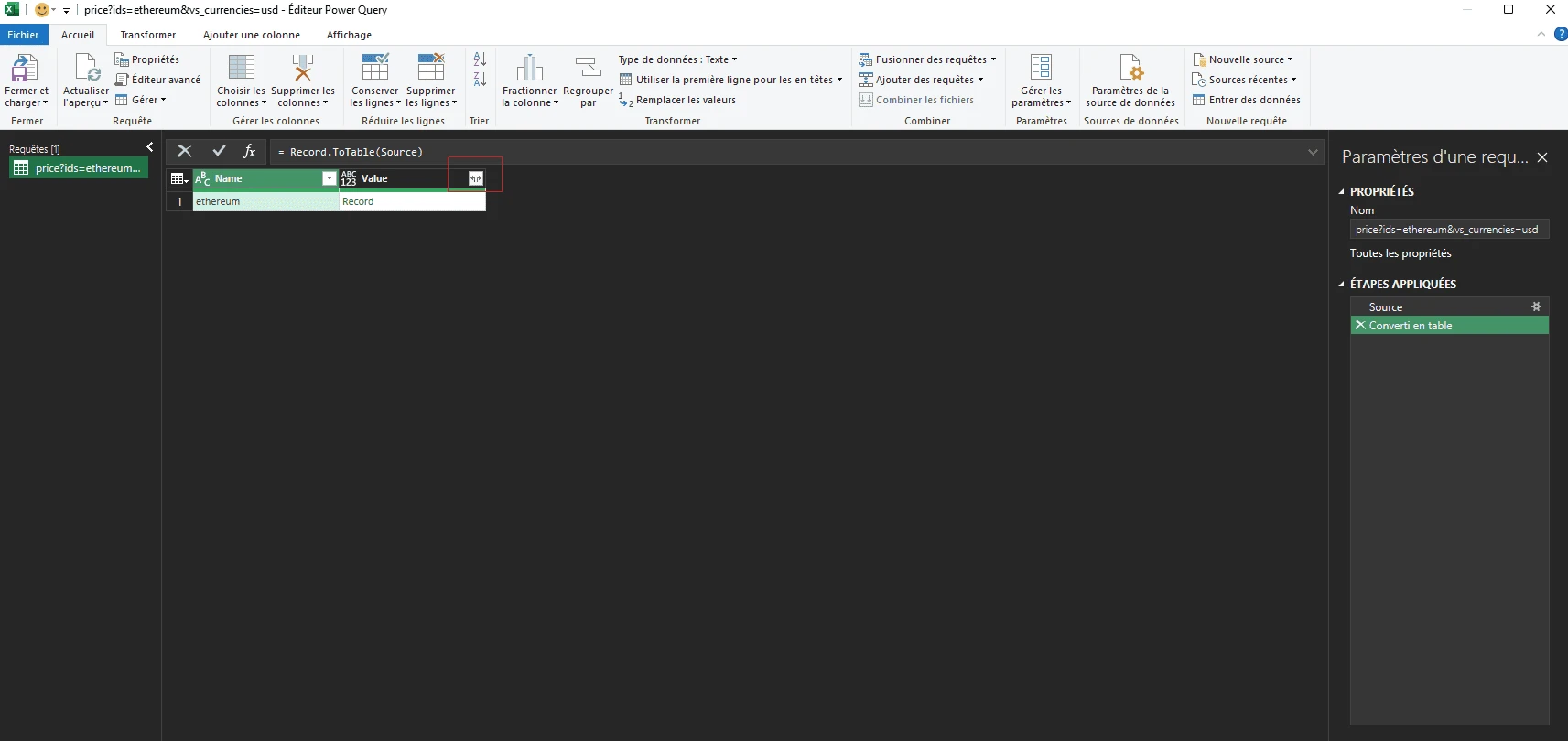1568x741 pixels.
Task: Sort ascending with the A-Z icon
Action: 480,59
